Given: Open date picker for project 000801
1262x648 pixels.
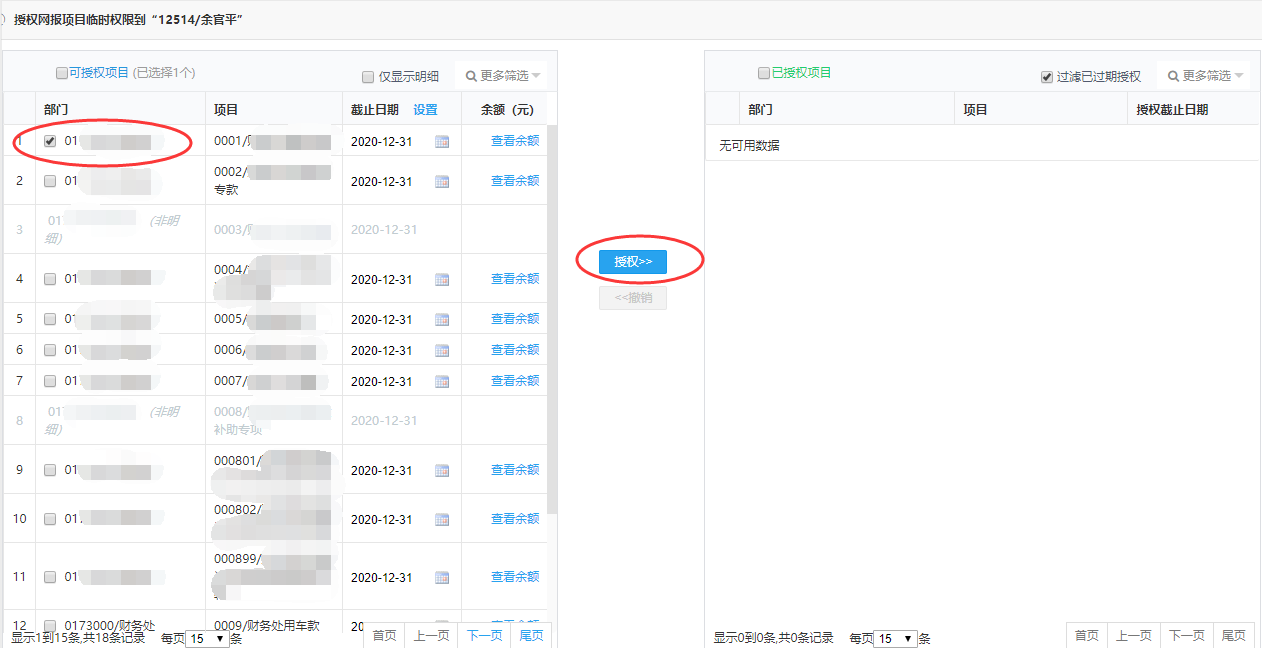Looking at the screenshot, I should click(x=442, y=471).
